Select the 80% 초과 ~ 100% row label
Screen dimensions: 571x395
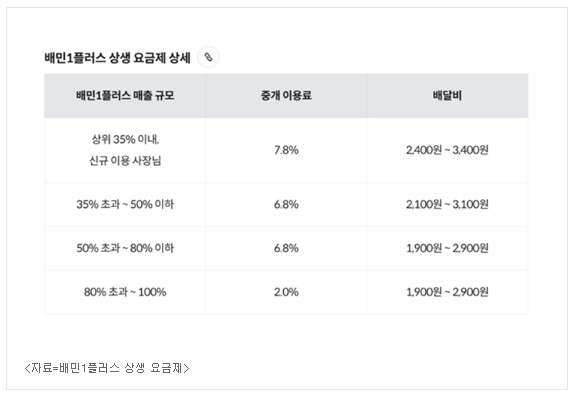pos(125,292)
